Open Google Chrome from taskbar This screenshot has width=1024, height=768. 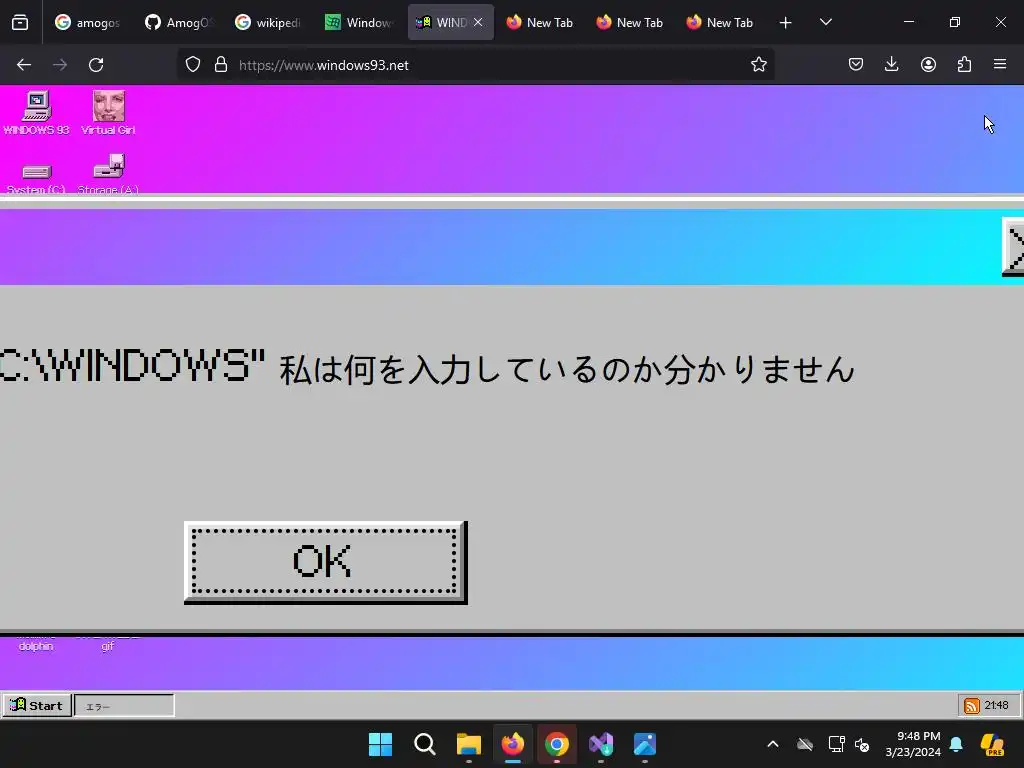(556, 744)
